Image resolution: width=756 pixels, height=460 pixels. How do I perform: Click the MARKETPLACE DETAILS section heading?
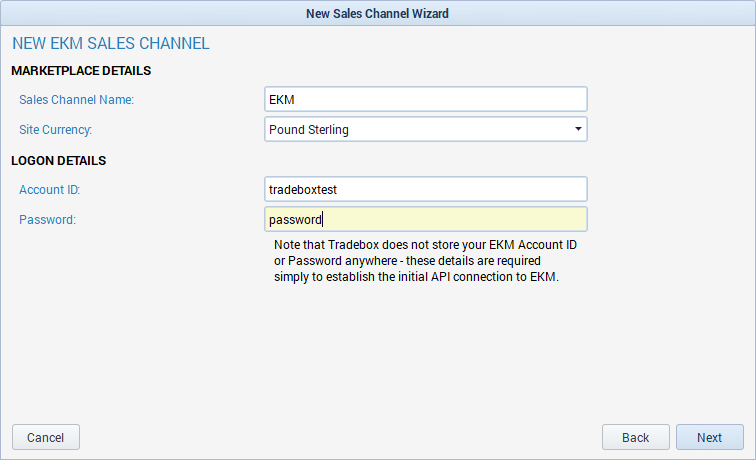pos(81,71)
